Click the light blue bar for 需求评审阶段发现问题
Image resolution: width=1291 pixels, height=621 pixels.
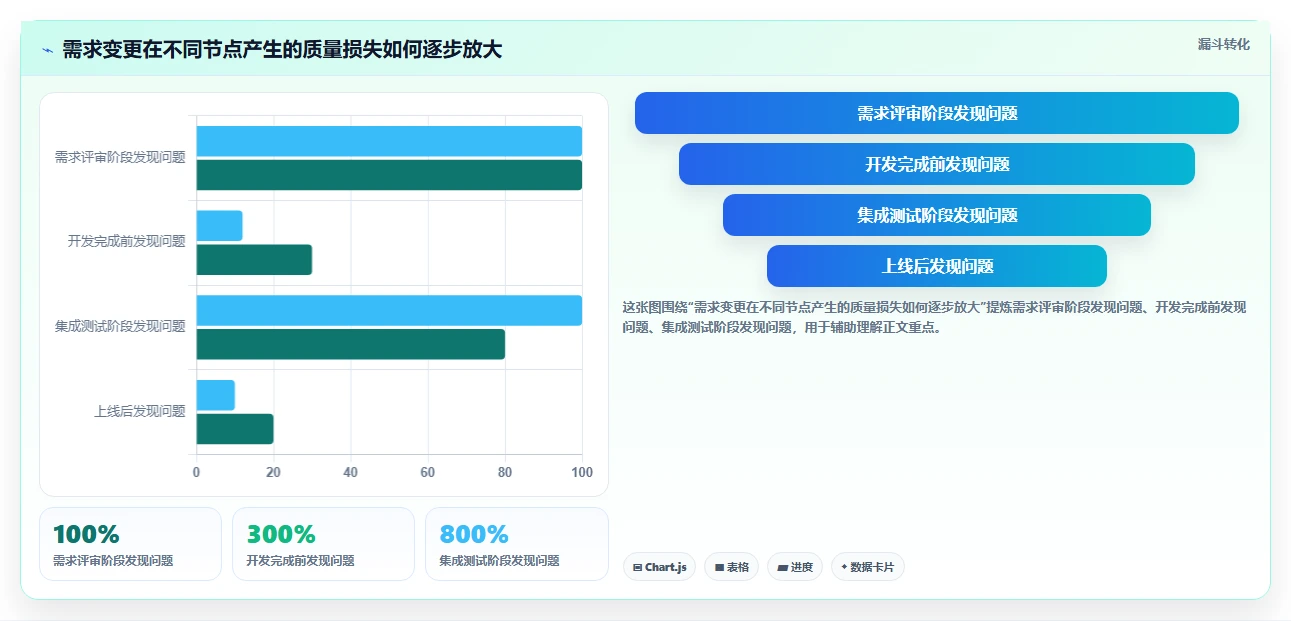click(389, 141)
